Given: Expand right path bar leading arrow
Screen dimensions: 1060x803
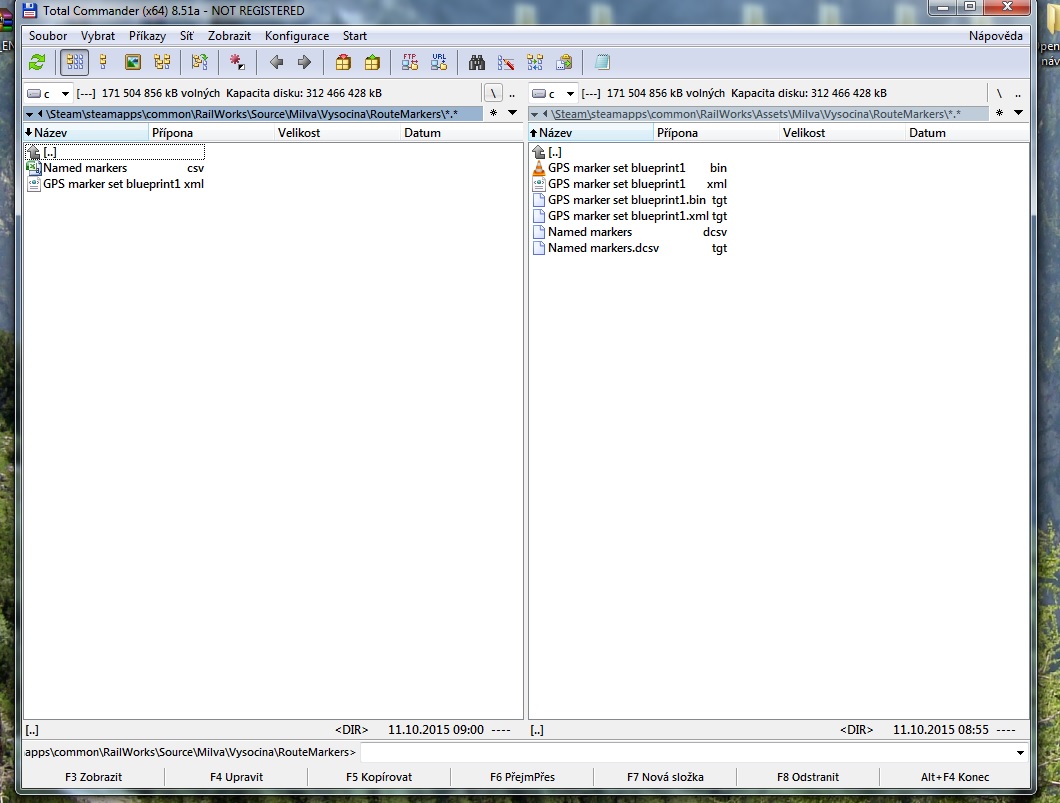Looking at the screenshot, I should (534, 114).
